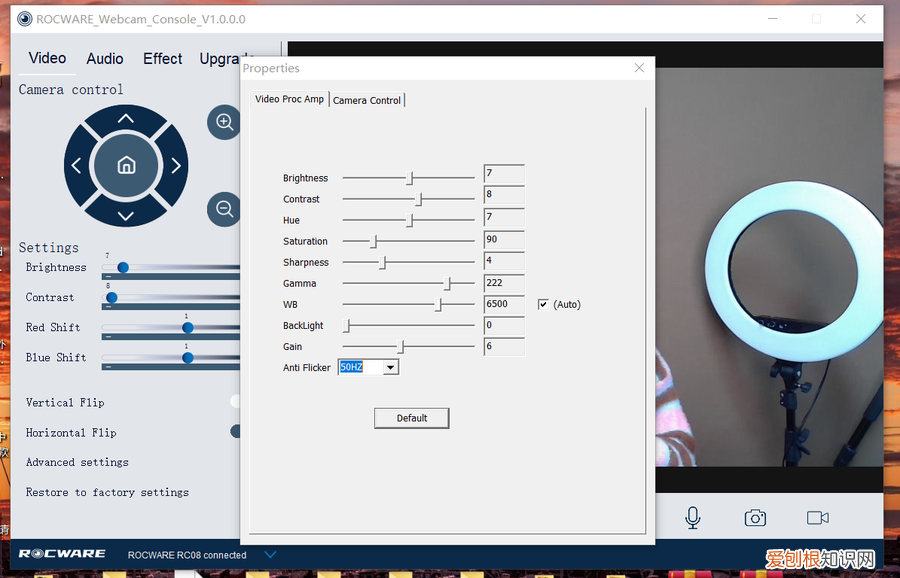Image resolution: width=900 pixels, height=578 pixels.
Task: Click Restore to factory settings
Action: click(x=107, y=492)
